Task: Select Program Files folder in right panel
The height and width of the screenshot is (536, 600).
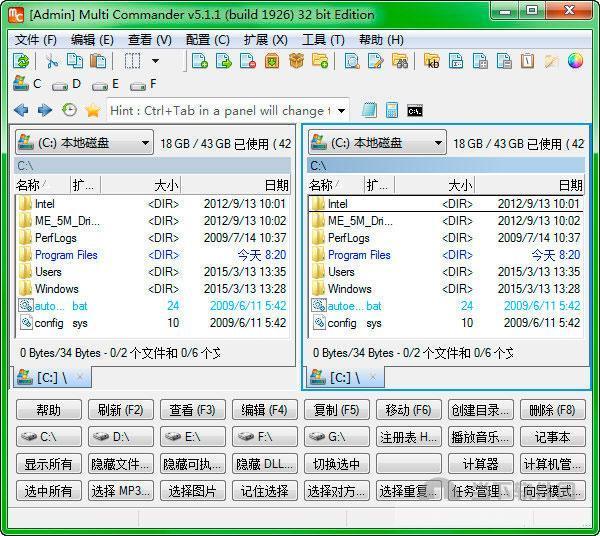Action: [x=446, y=255]
